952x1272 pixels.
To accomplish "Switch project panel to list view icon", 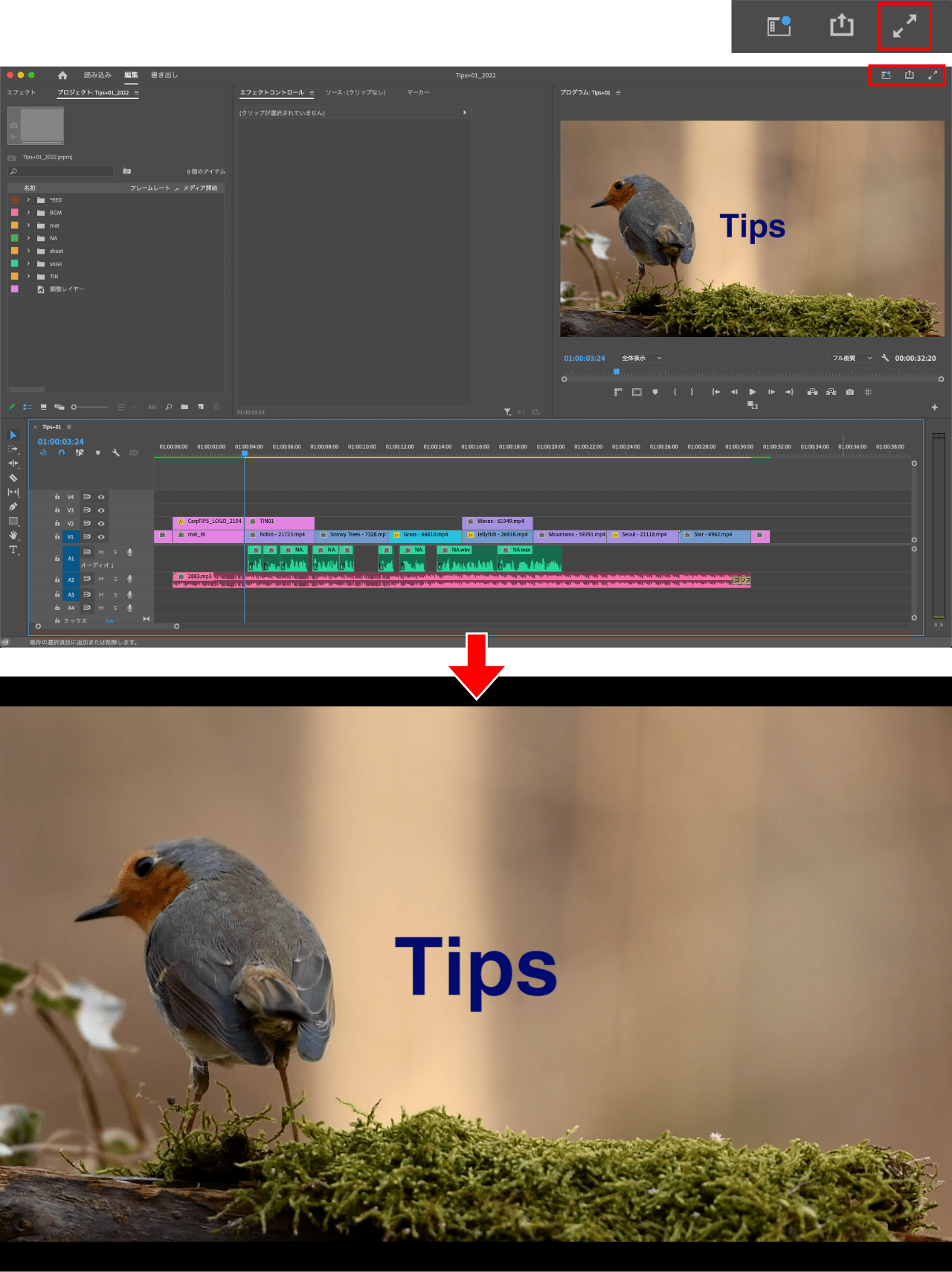I will [x=28, y=407].
